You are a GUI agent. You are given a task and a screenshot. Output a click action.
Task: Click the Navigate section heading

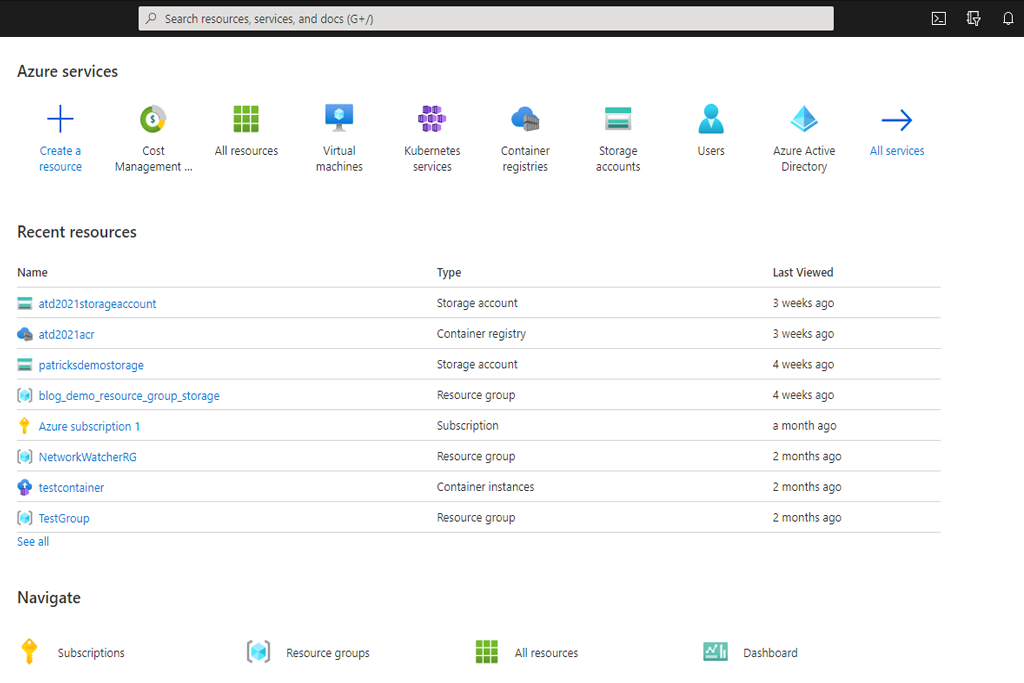point(49,598)
